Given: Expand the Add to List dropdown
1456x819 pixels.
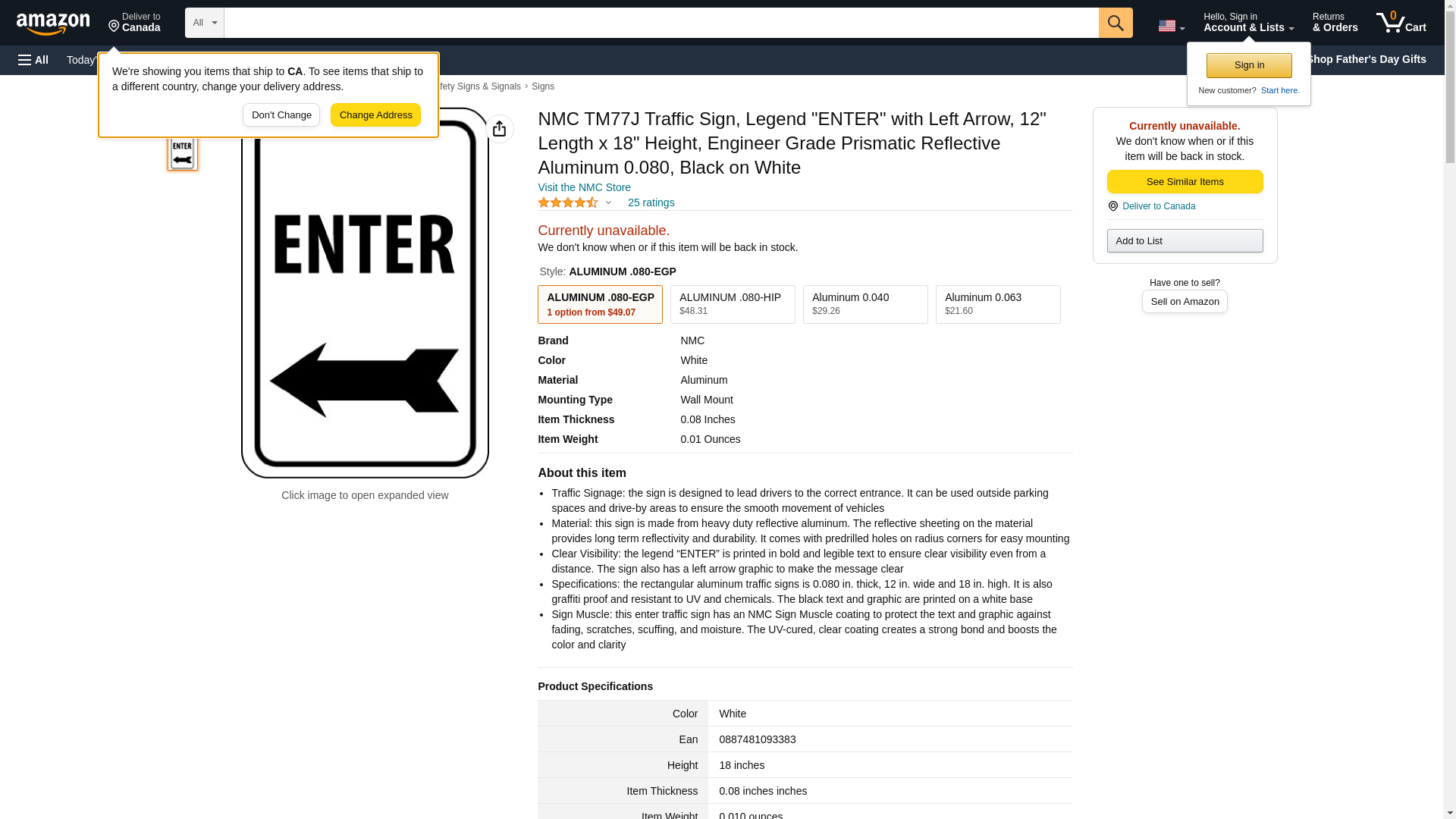Looking at the screenshot, I should pyautogui.click(x=1185, y=241).
